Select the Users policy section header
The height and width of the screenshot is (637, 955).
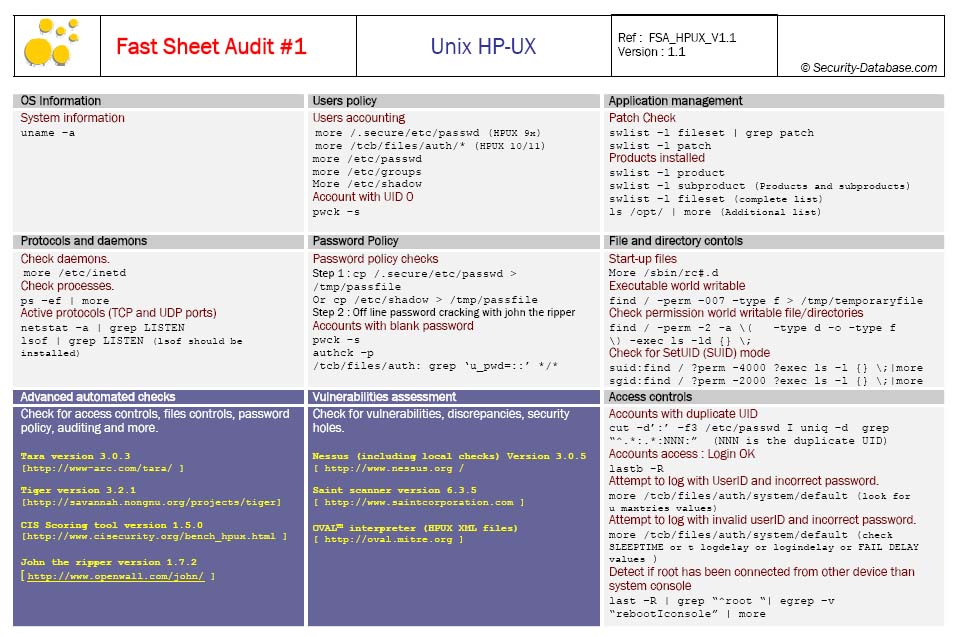click(454, 101)
